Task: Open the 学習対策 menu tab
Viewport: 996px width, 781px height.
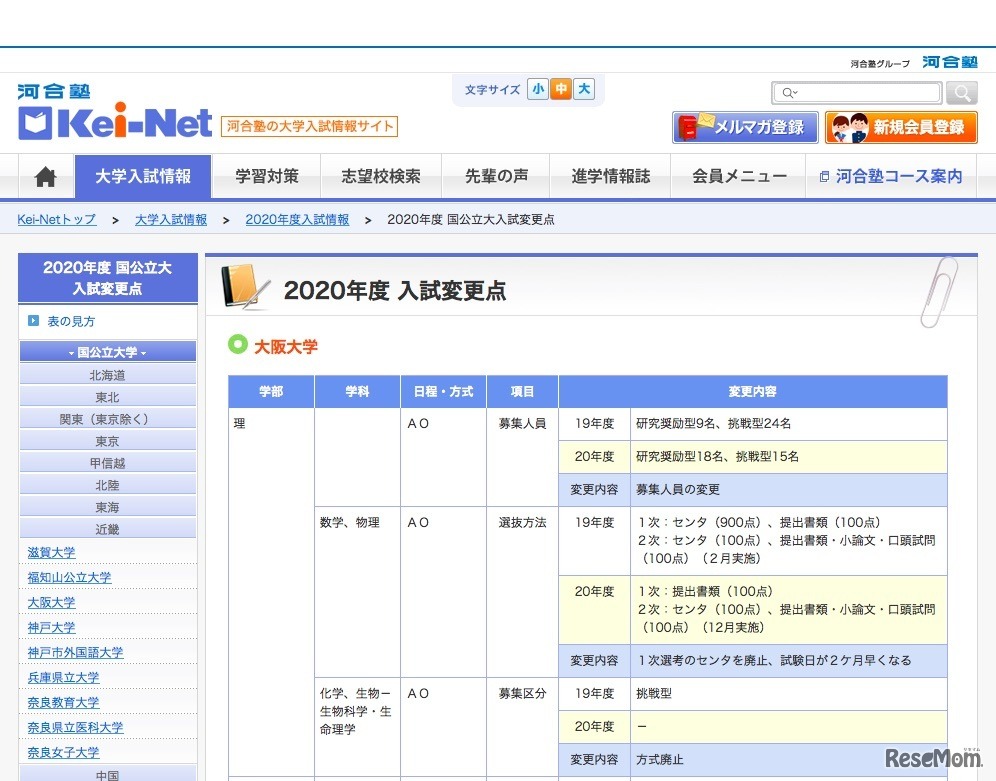Action: pos(267,177)
